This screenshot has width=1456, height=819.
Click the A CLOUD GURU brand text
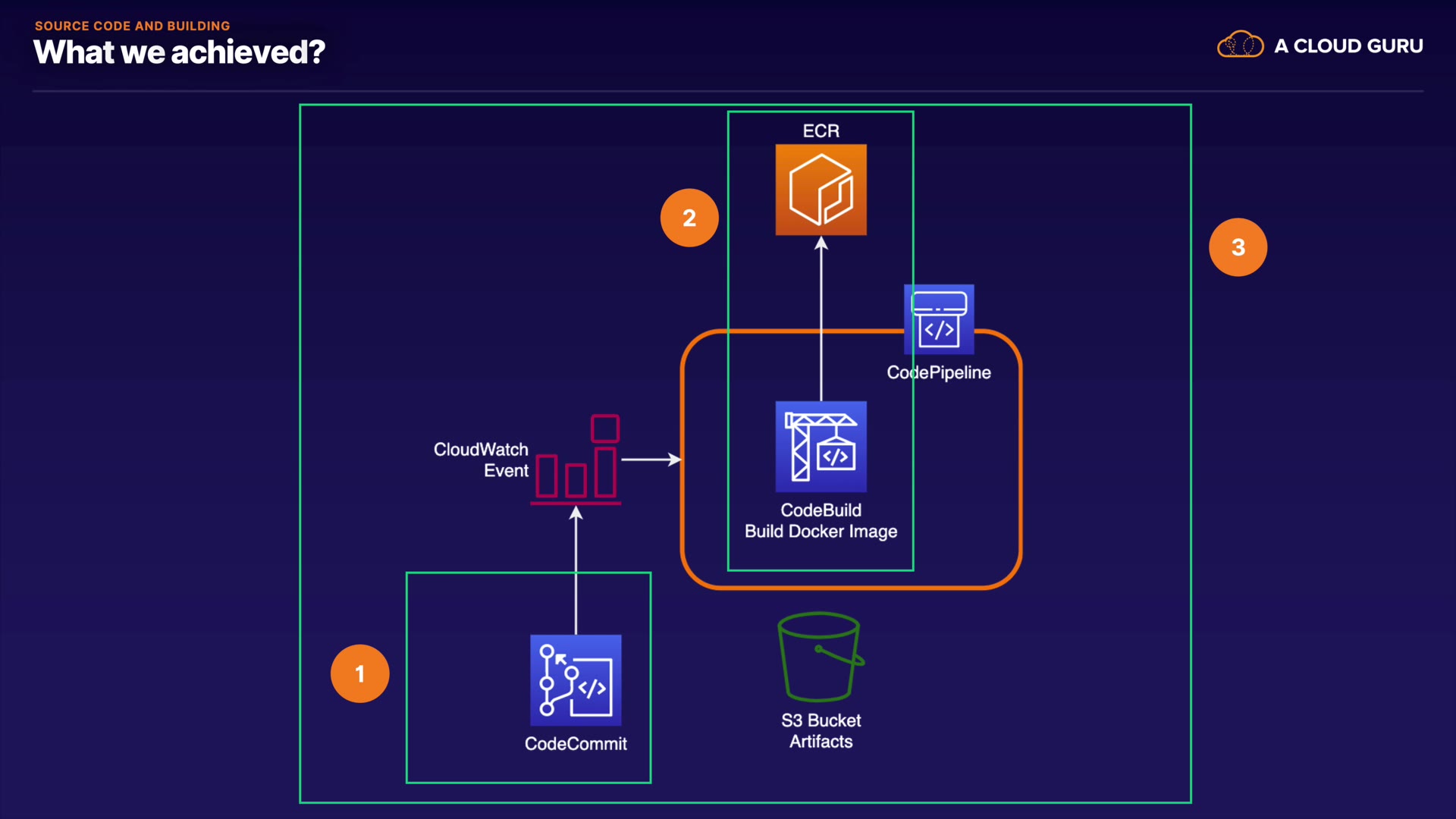(1348, 45)
